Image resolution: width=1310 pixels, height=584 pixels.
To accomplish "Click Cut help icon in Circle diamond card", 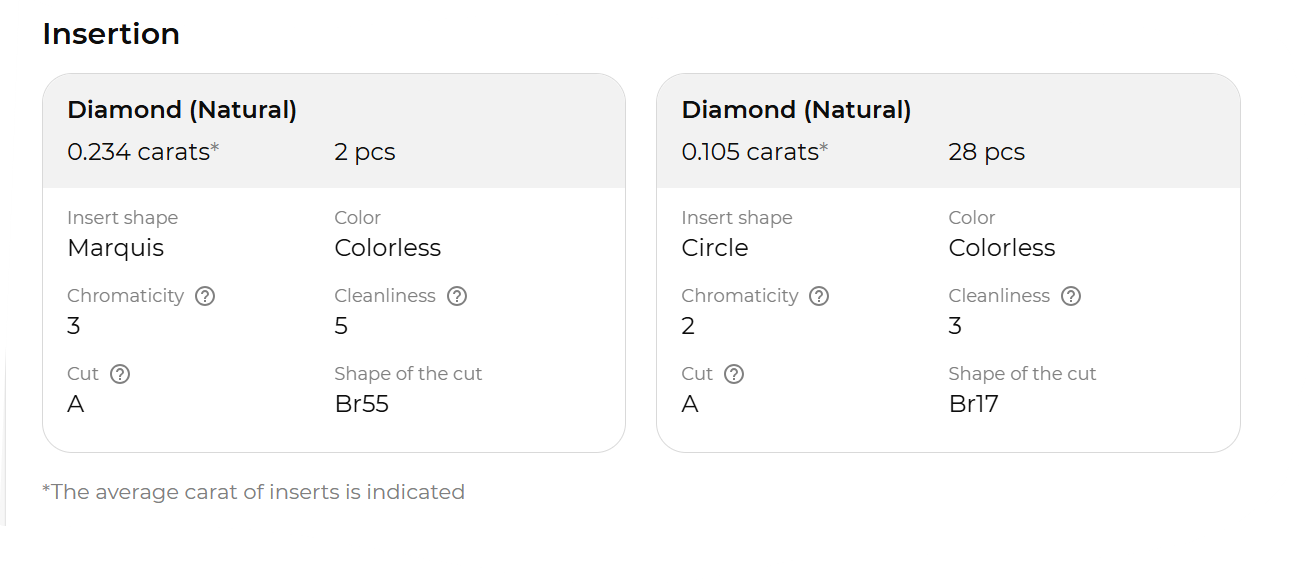I will point(734,374).
